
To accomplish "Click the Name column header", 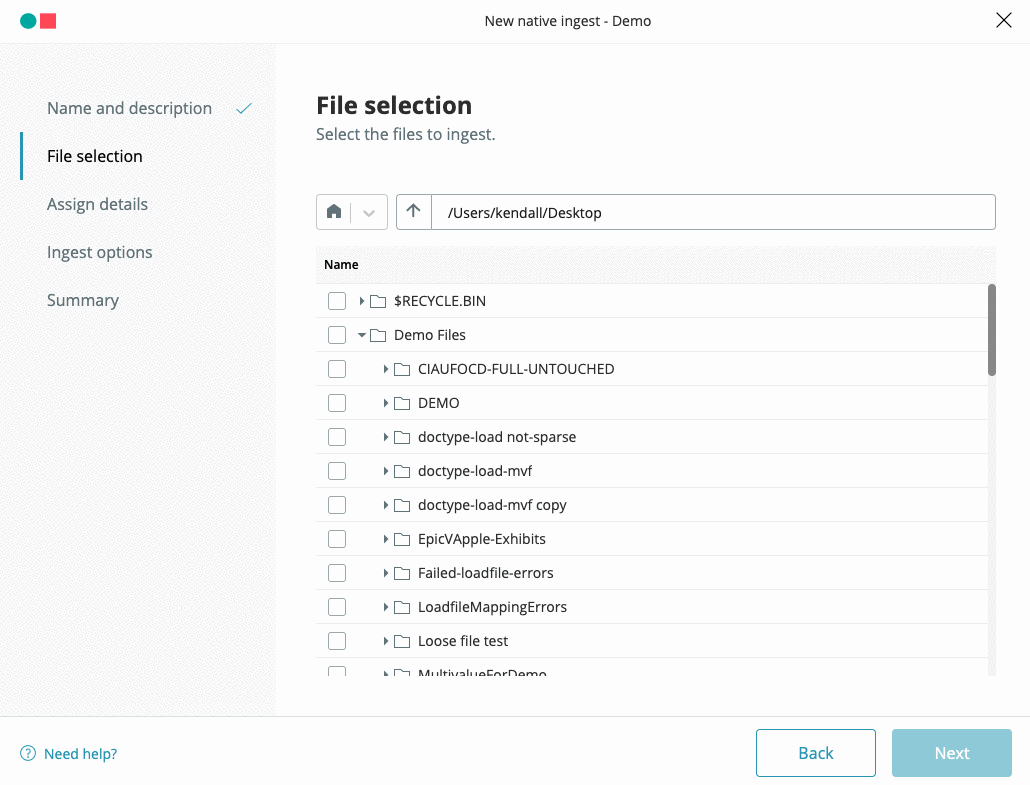I will tap(341, 265).
